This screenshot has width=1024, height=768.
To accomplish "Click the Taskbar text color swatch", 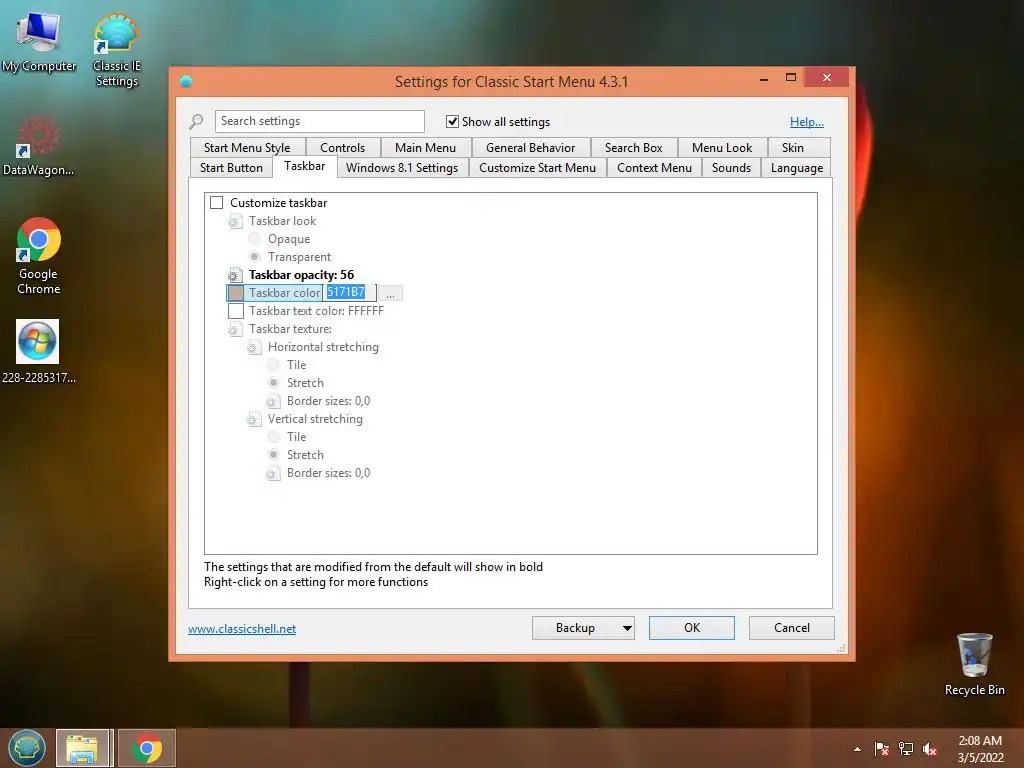I will (x=236, y=311).
